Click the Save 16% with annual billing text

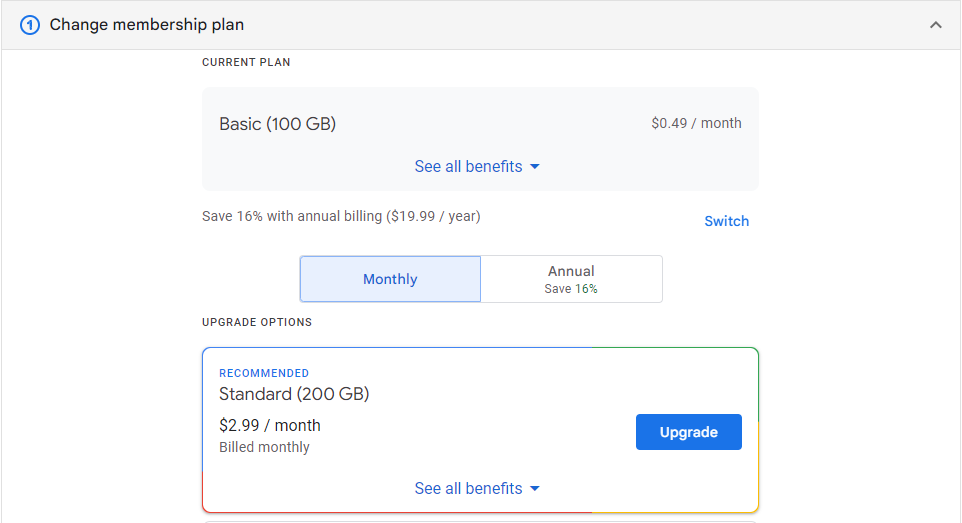coord(341,216)
